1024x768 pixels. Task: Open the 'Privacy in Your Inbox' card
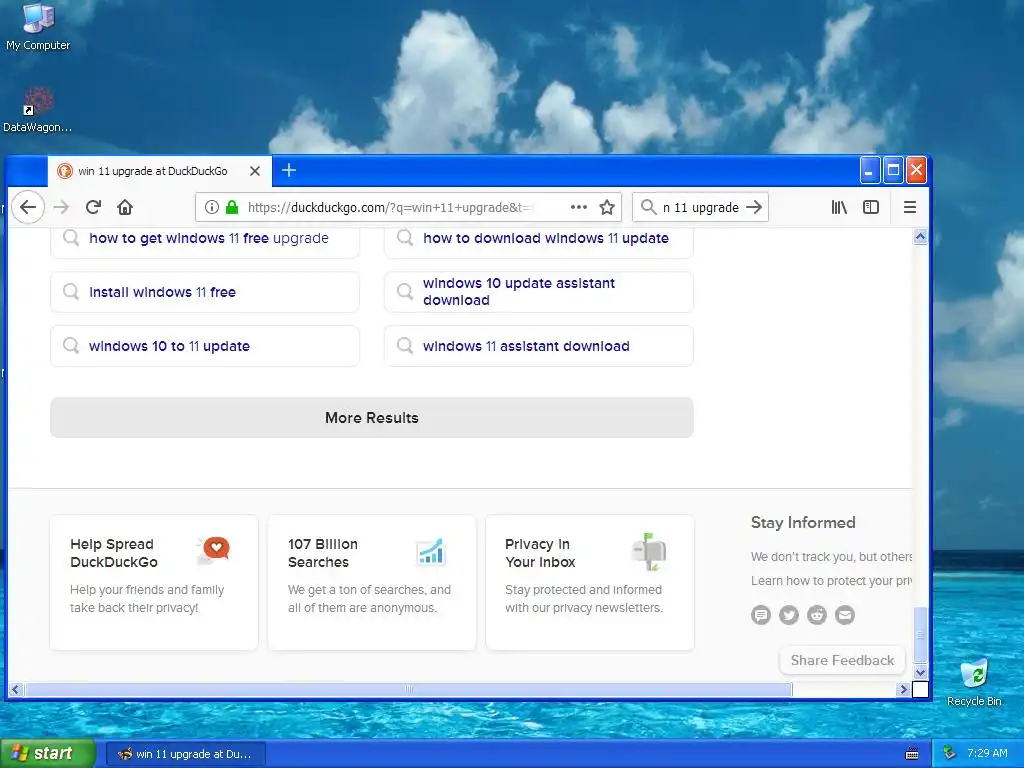[590, 582]
